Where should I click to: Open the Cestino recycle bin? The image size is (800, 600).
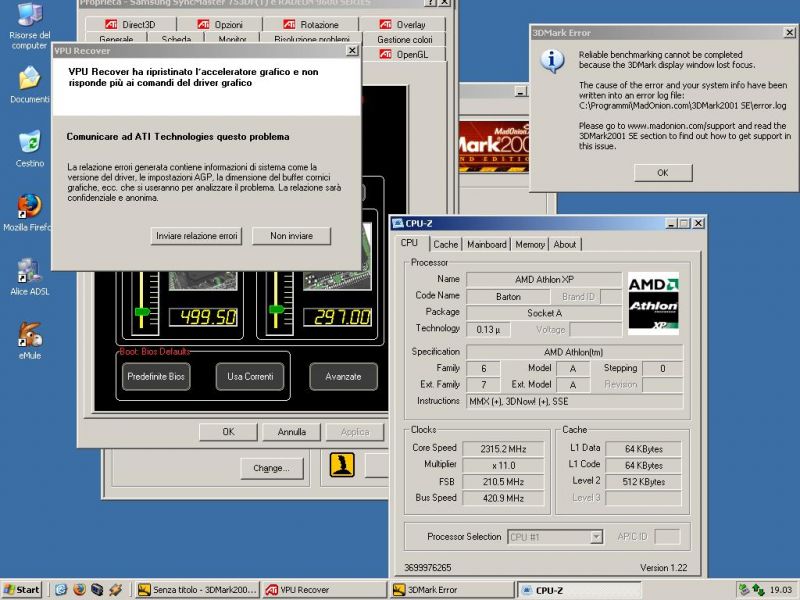29,142
